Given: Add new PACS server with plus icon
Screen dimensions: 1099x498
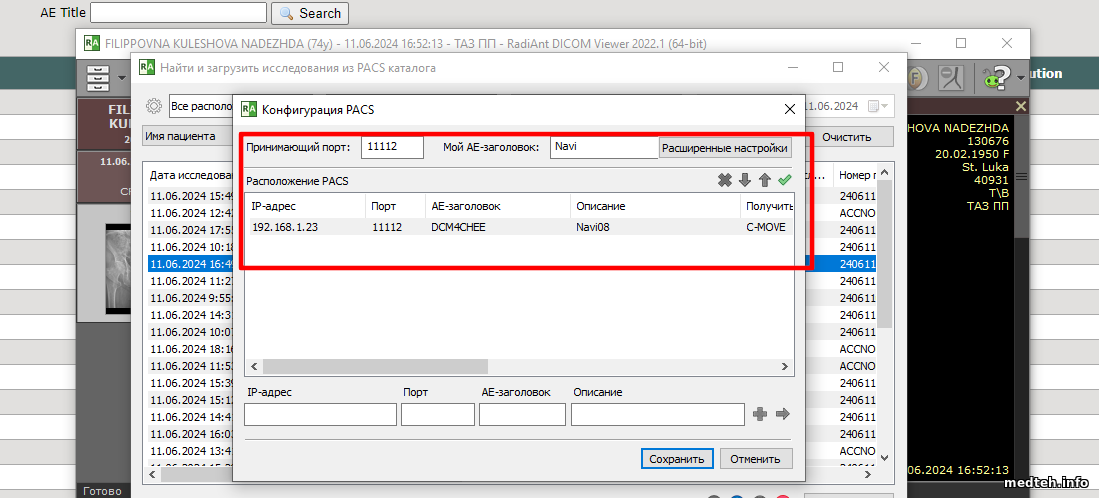Looking at the screenshot, I should [760, 414].
